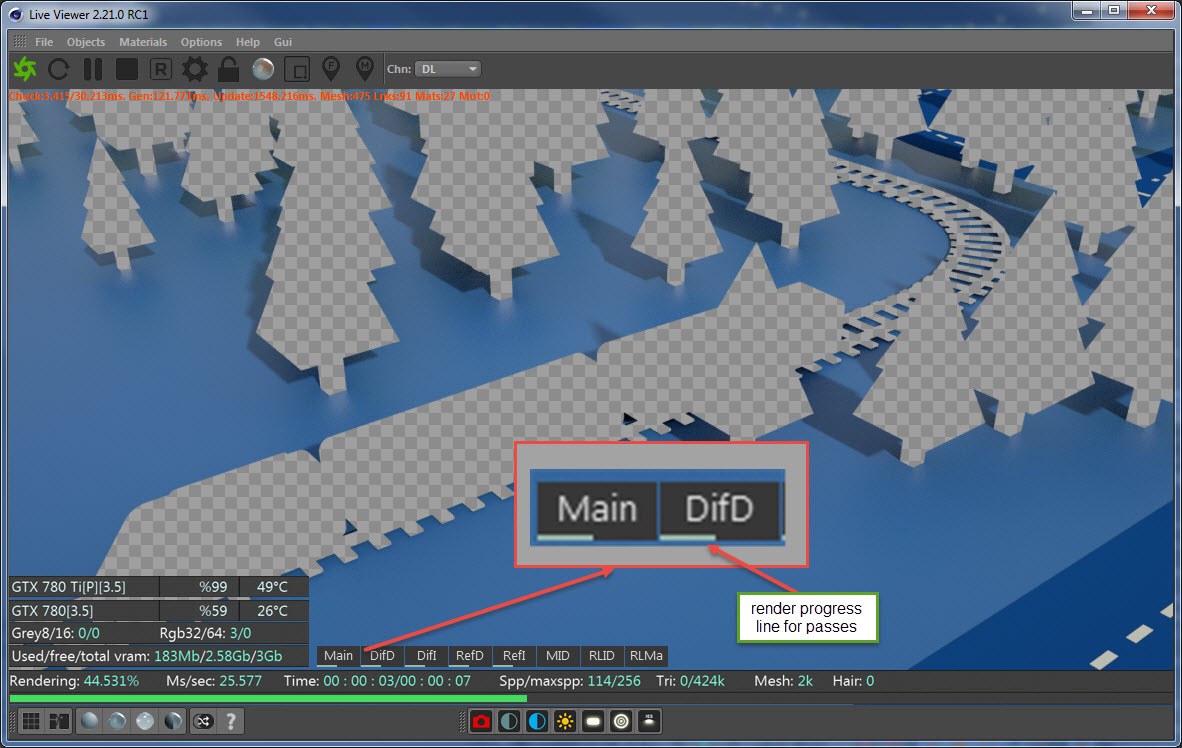Click the Tri: 0/424k readout
The width and height of the screenshot is (1182, 748).
click(x=691, y=681)
